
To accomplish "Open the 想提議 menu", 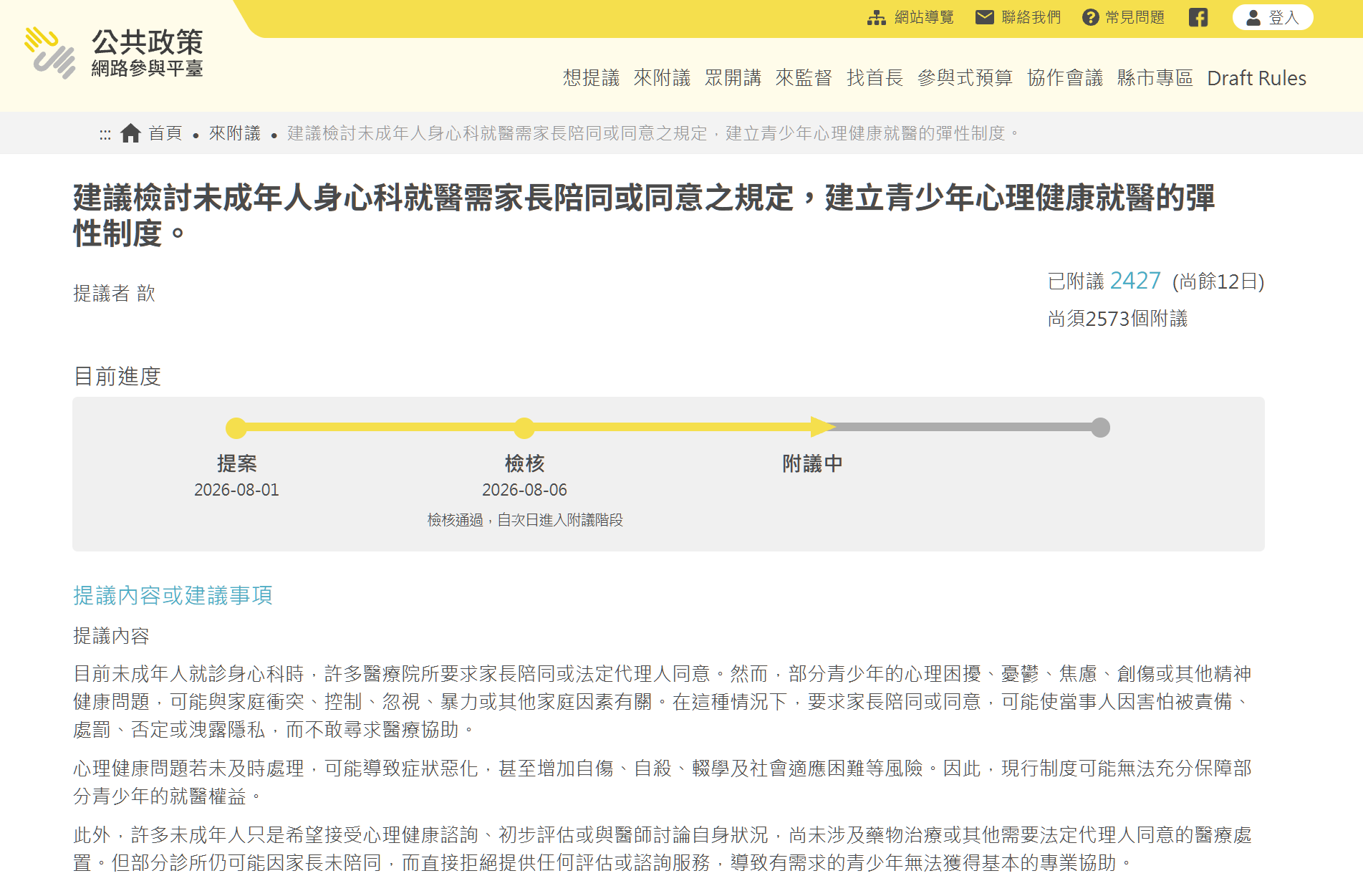I will 591,78.
